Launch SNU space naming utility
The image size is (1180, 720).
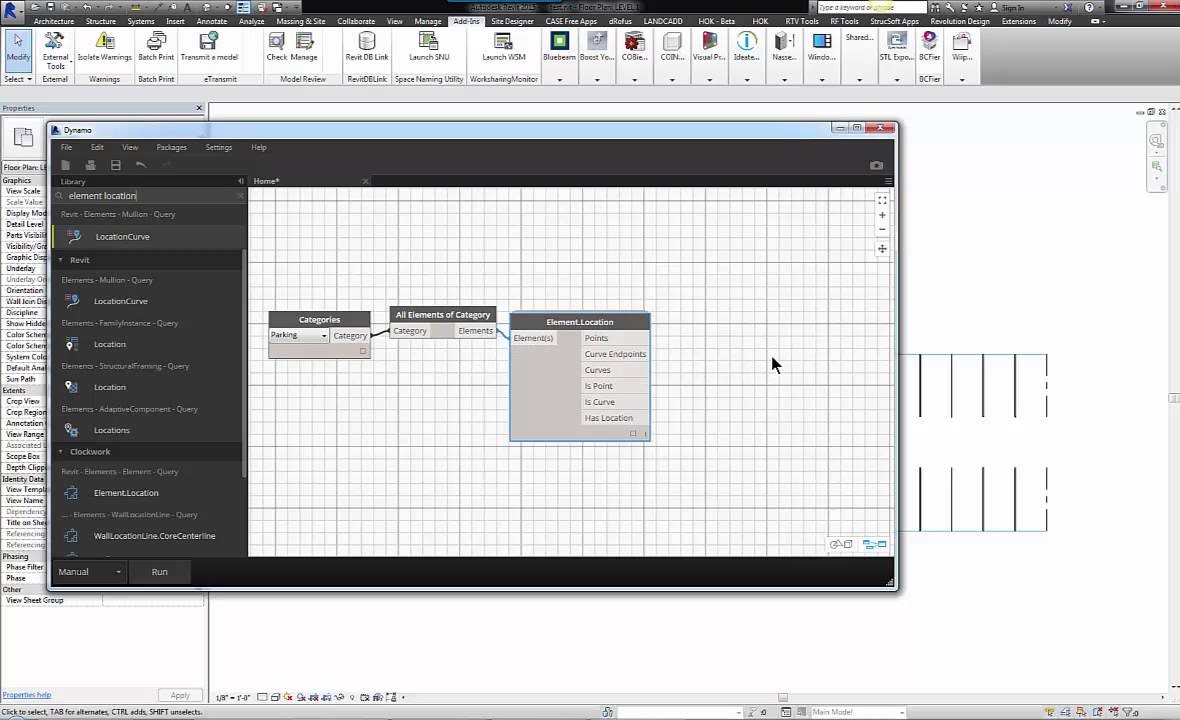(x=429, y=47)
